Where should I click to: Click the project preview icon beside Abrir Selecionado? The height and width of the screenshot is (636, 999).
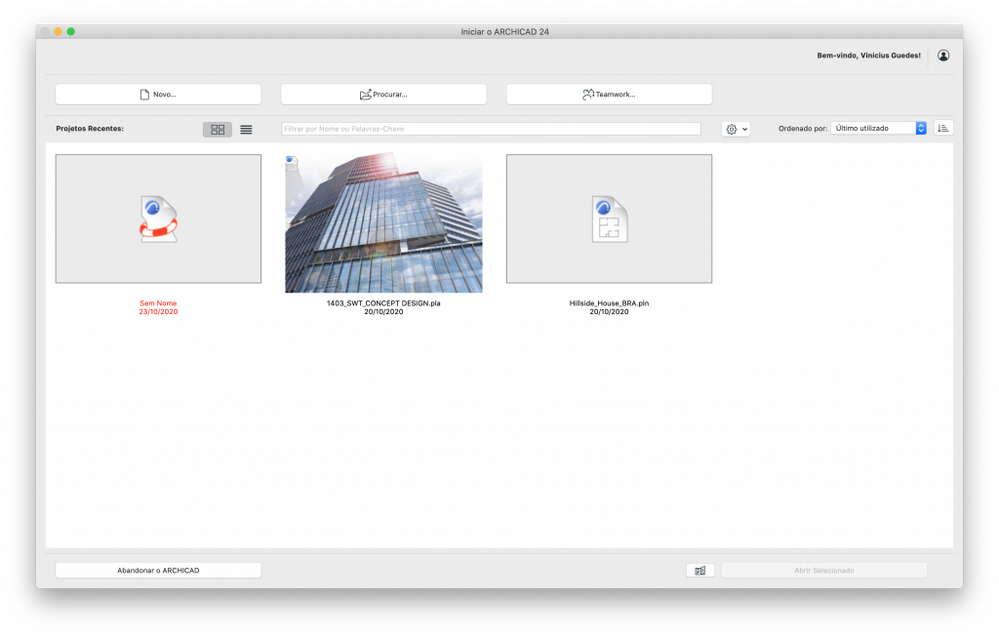(700, 569)
